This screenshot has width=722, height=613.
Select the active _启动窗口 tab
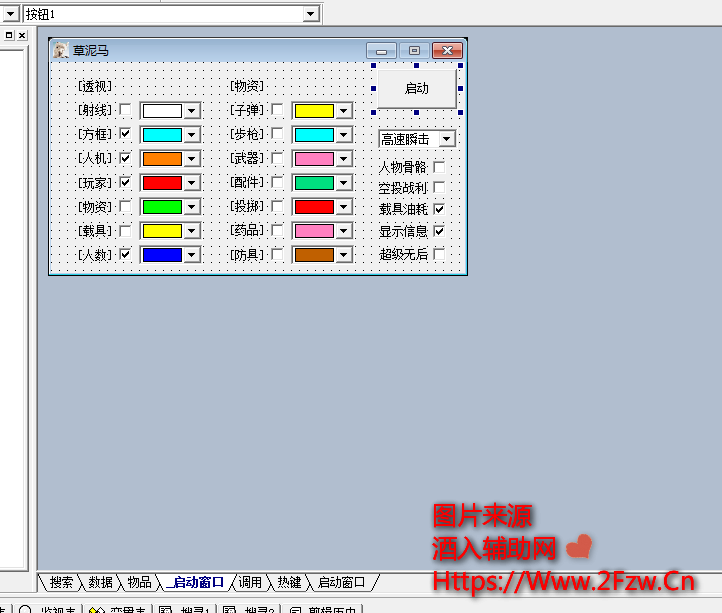tap(196, 582)
